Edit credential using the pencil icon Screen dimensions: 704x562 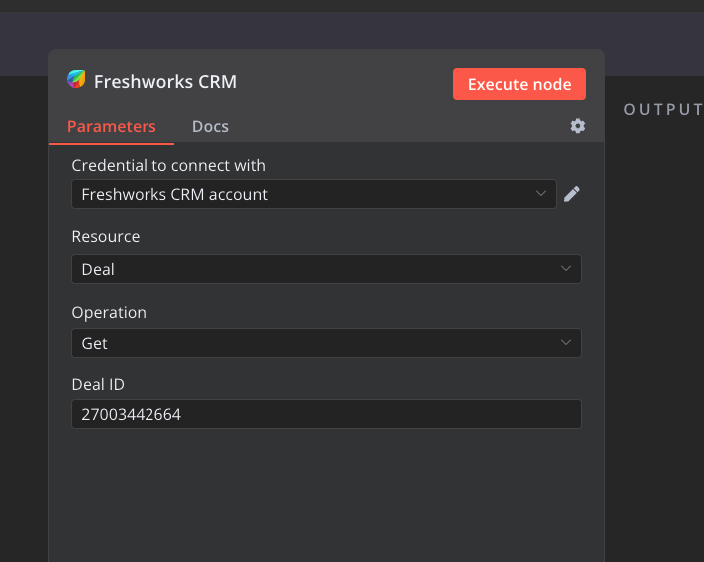click(x=572, y=194)
